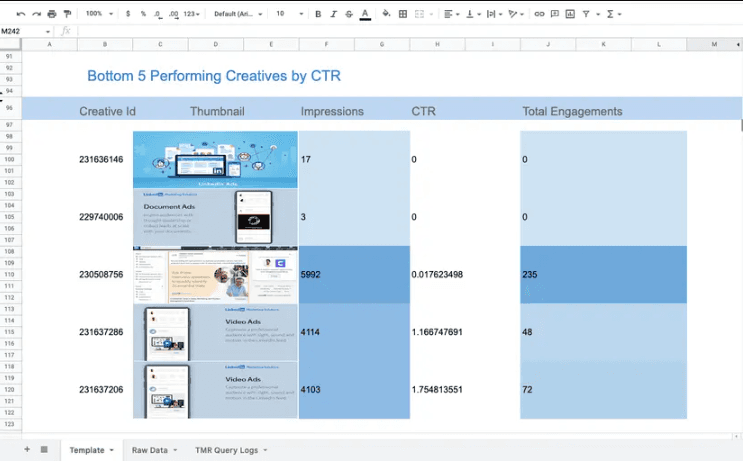Screen dimensions: 743x461
Task: Open the fill color picker
Action: pos(387,14)
